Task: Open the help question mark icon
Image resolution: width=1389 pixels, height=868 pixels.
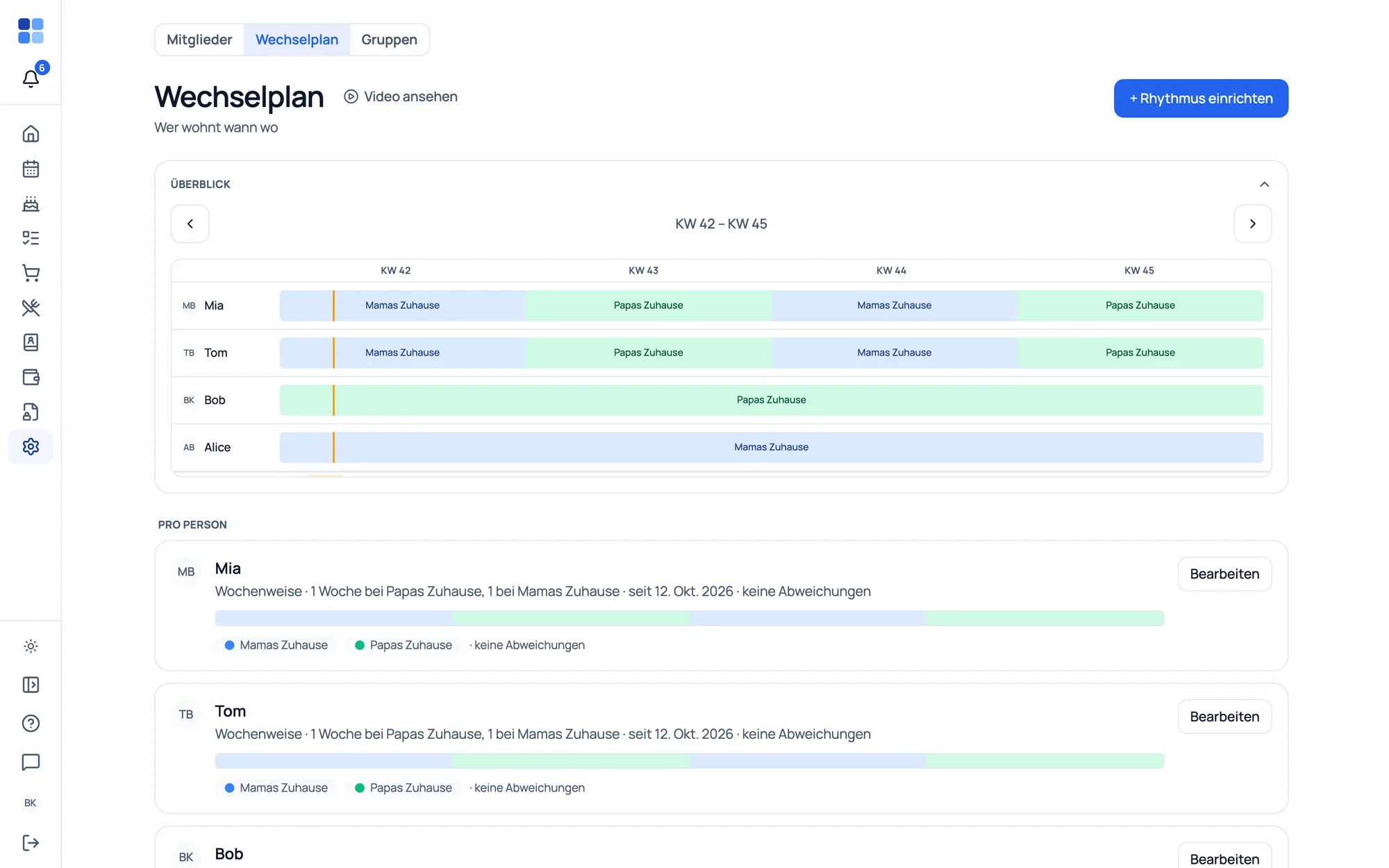Action: click(31, 724)
